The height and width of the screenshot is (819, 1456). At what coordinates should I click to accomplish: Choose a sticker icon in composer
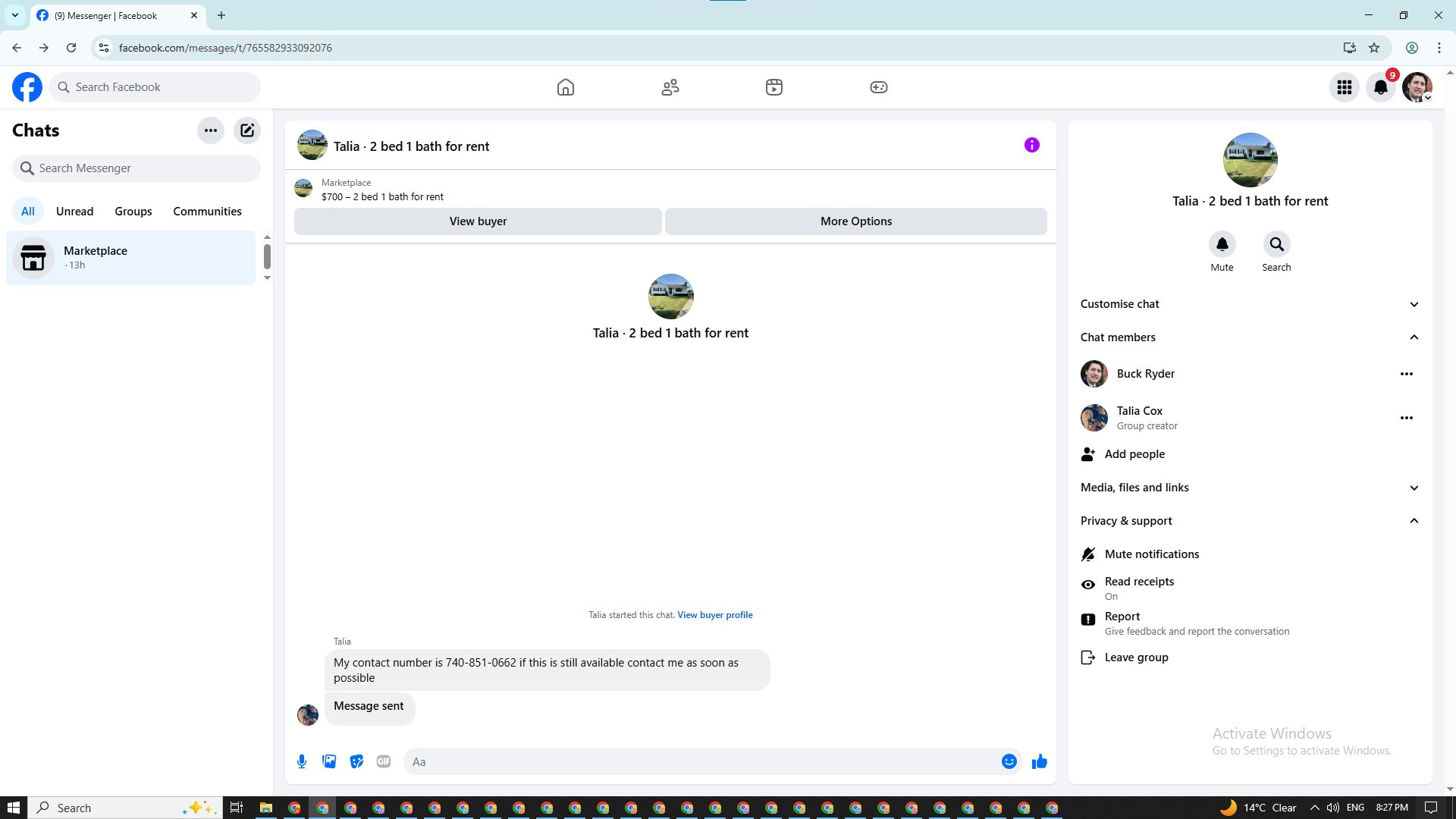coord(356,761)
